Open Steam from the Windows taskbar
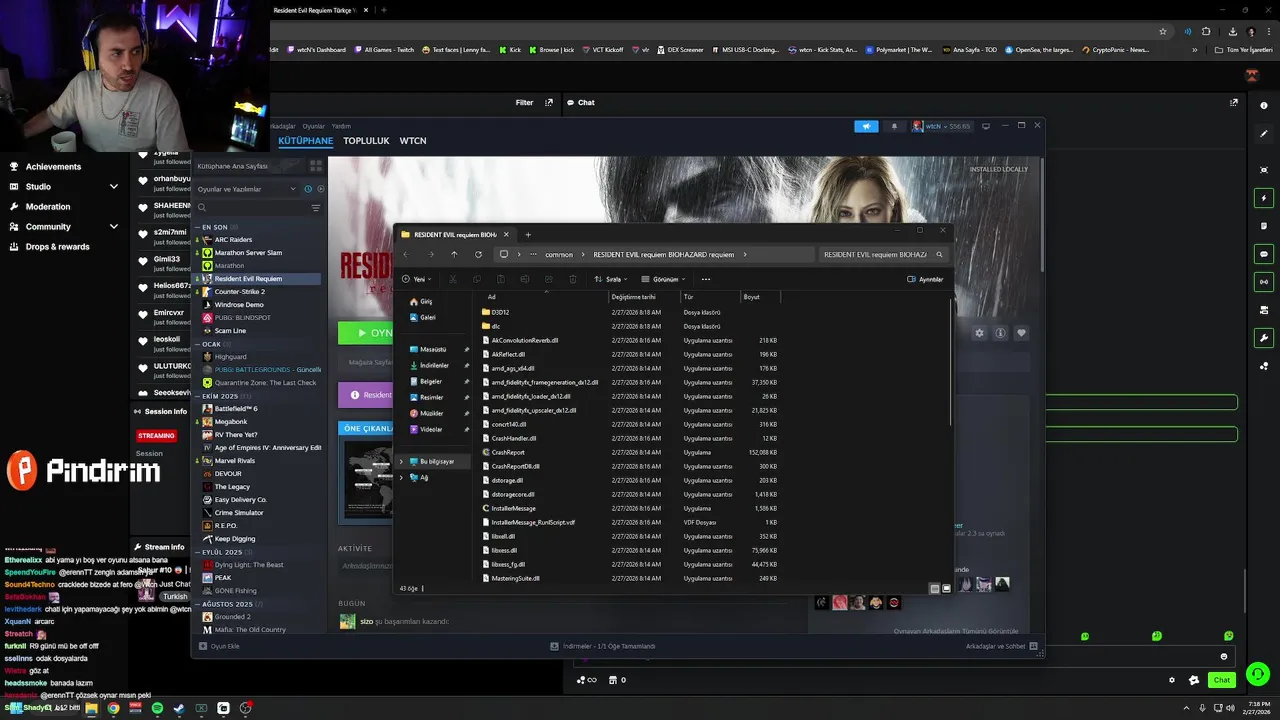The width and height of the screenshot is (1280, 720). click(179, 708)
